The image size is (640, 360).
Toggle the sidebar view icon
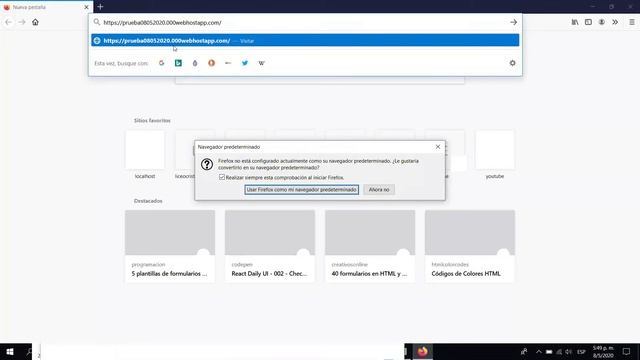[588, 22]
